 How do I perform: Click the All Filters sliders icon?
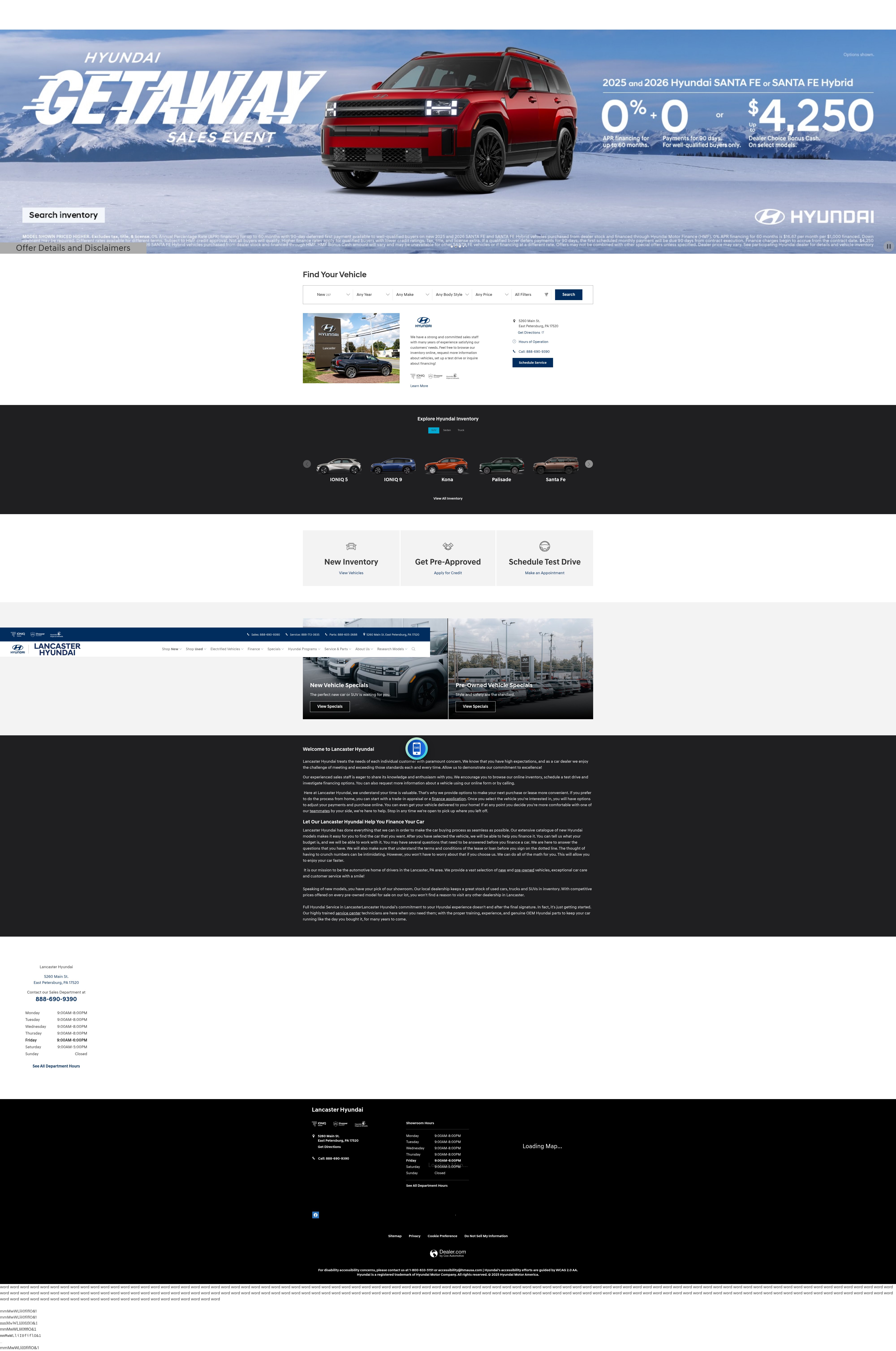546,294
